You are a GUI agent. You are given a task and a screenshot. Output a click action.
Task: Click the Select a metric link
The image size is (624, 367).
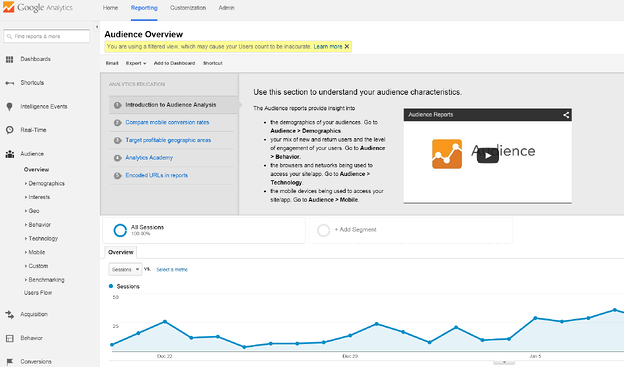[x=172, y=270]
